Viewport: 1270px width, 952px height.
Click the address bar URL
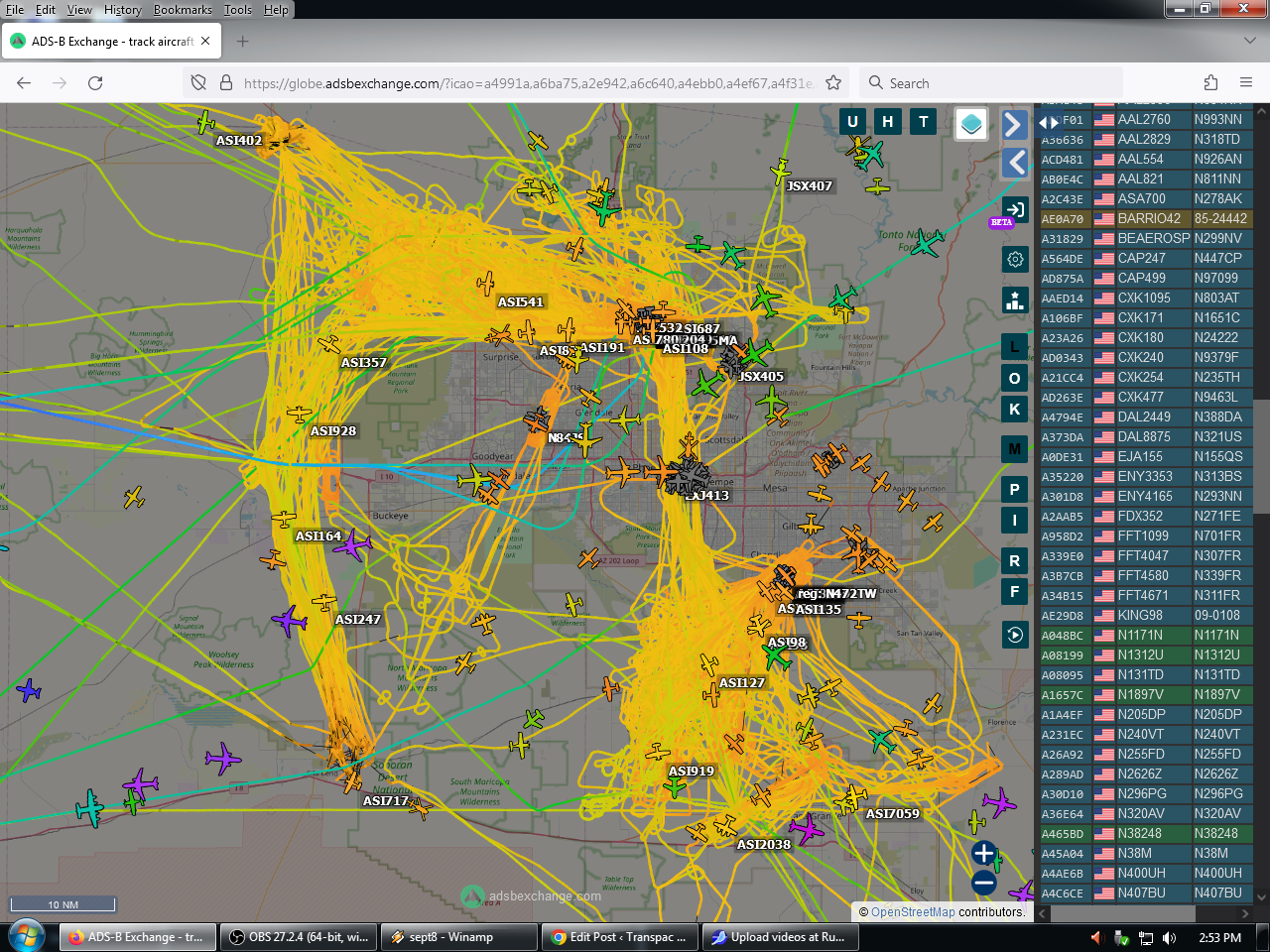click(x=528, y=83)
